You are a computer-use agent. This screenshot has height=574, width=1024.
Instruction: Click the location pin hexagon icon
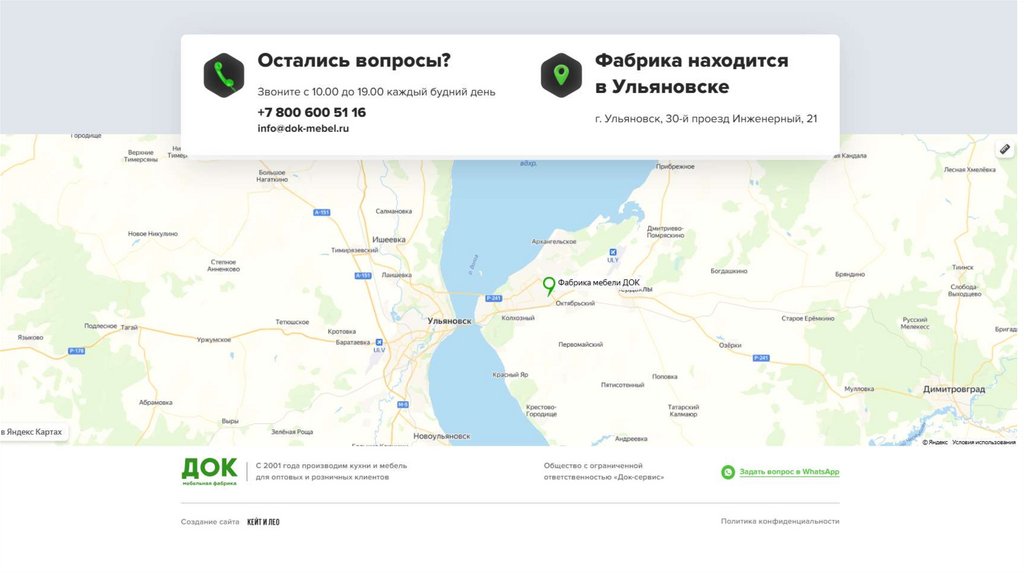click(561, 76)
